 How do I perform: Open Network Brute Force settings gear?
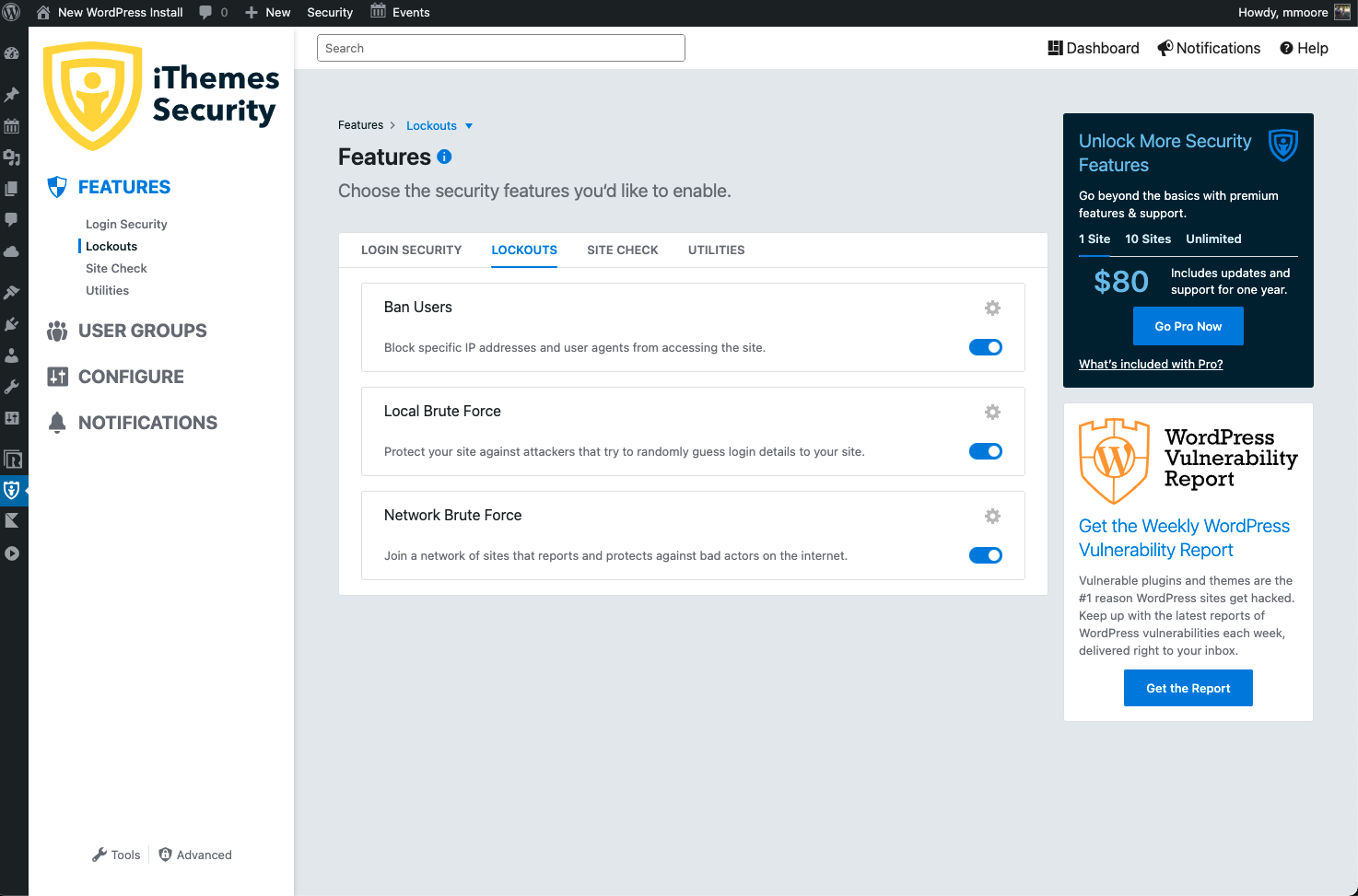tap(992, 516)
